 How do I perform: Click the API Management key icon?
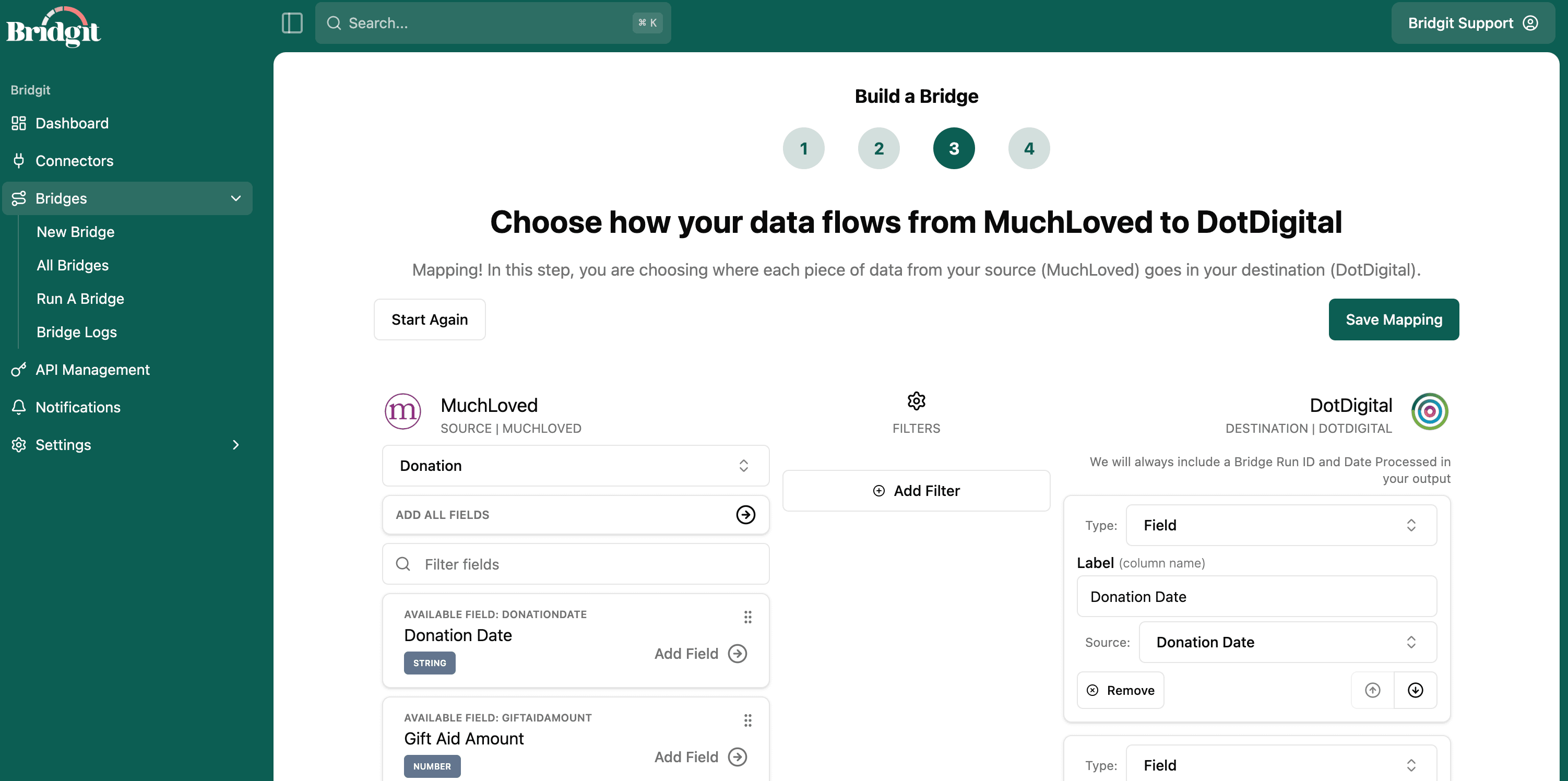coord(19,370)
